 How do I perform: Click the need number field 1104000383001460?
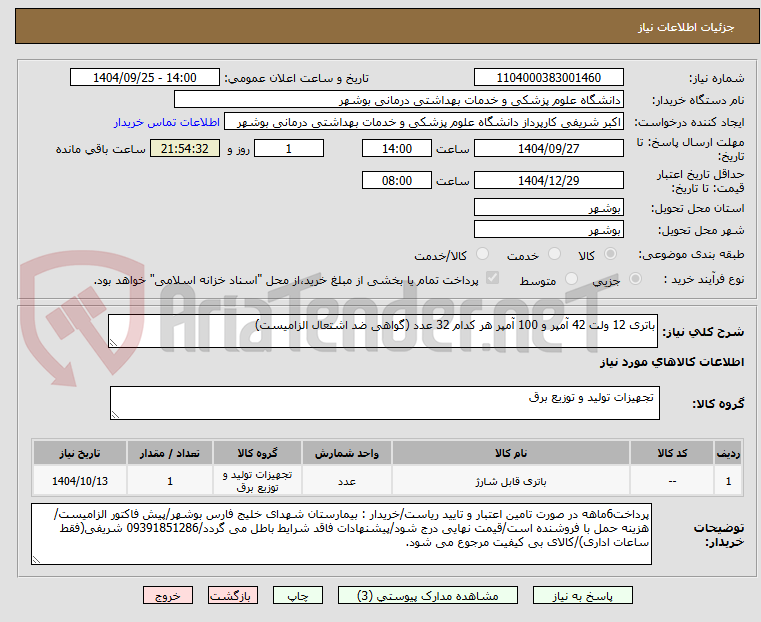pos(548,78)
